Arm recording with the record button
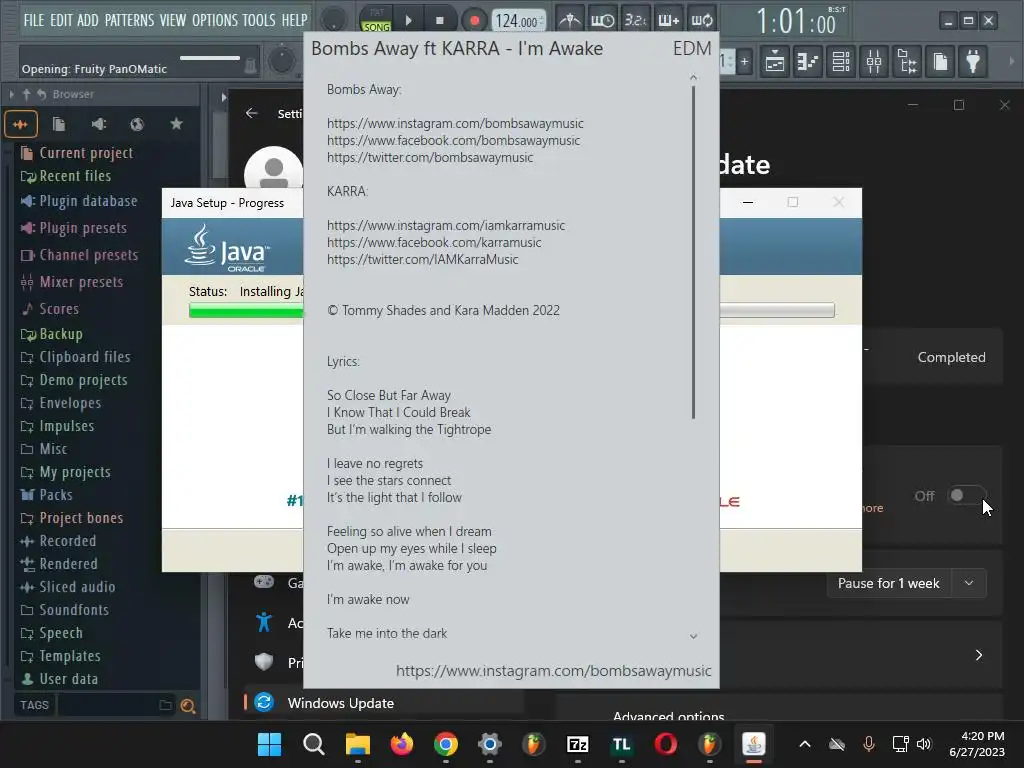This screenshot has width=1024, height=768. [475, 20]
